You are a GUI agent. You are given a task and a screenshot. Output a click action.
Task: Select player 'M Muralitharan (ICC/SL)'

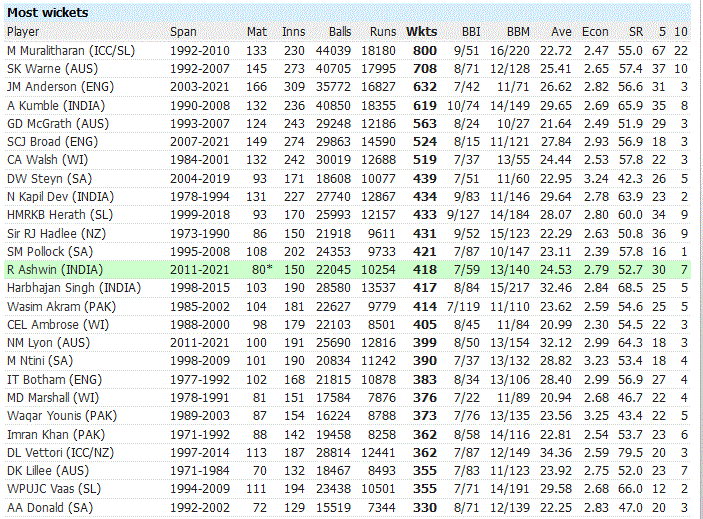click(71, 51)
